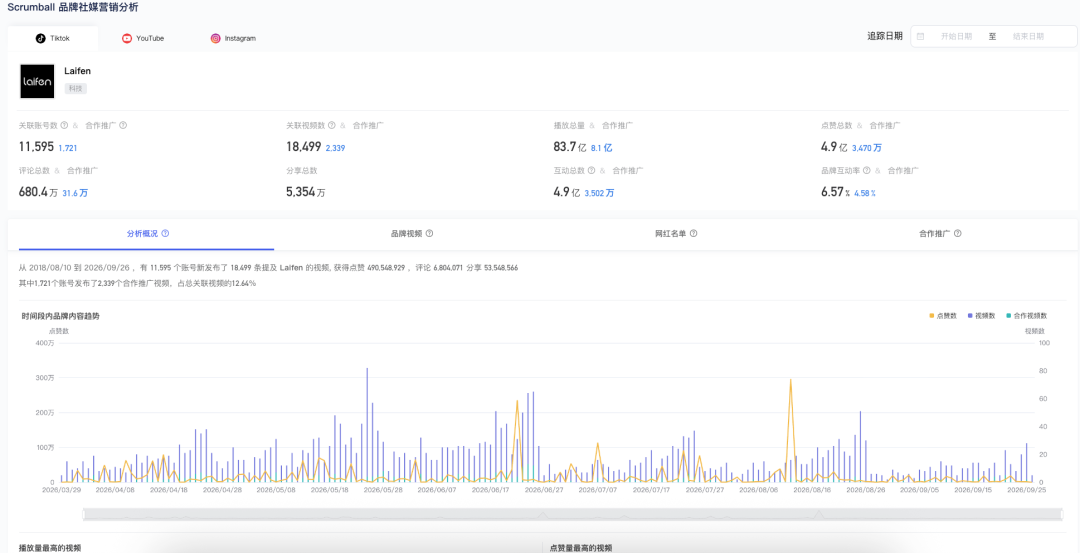Click the help icon on the 分析概况 tab
This screenshot has height=553, width=1080.
coord(165,233)
